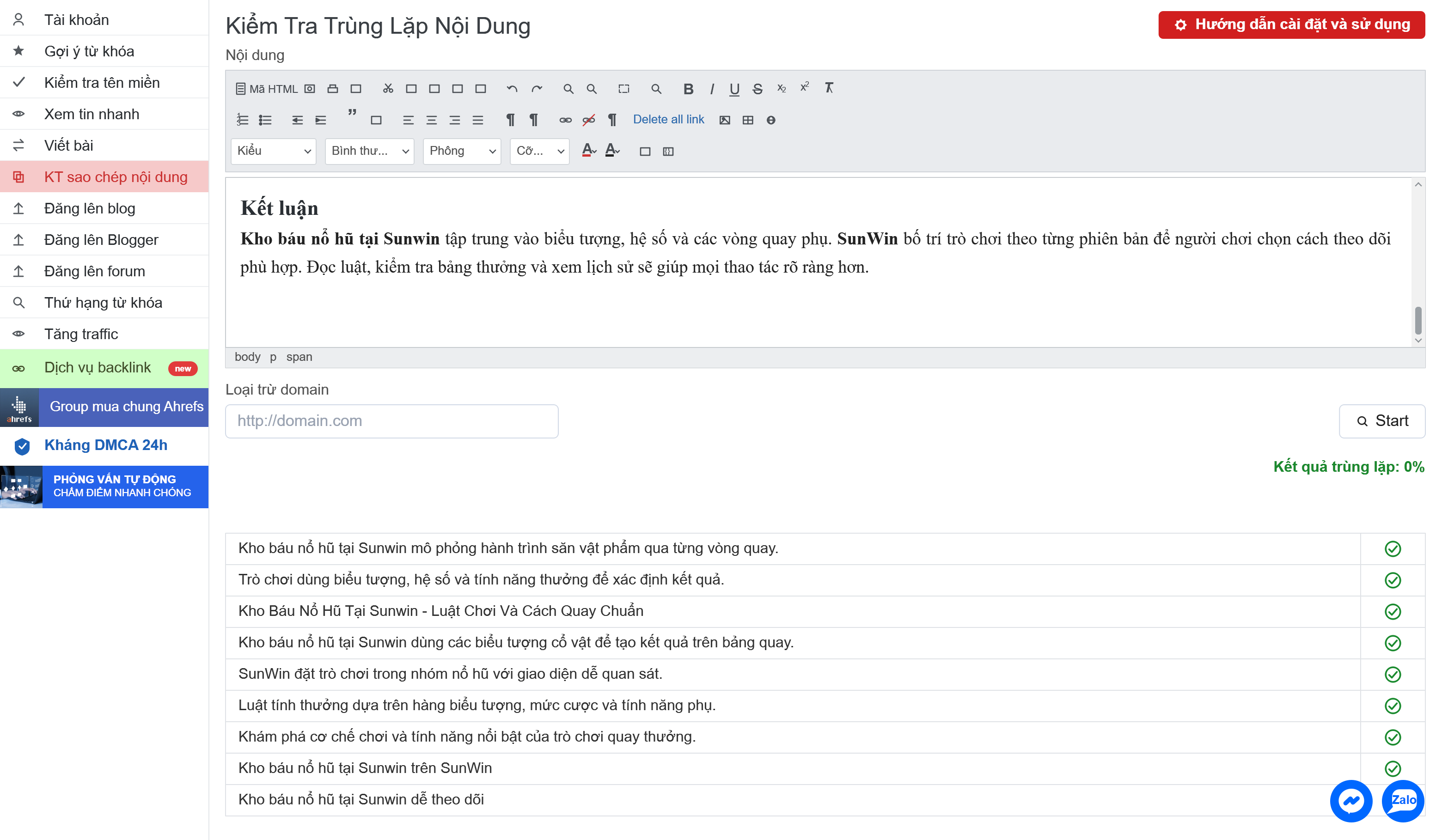Viewport: 1442px width, 840px height.
Task: Open the background color picker
Action: click(x=612, y=151)
